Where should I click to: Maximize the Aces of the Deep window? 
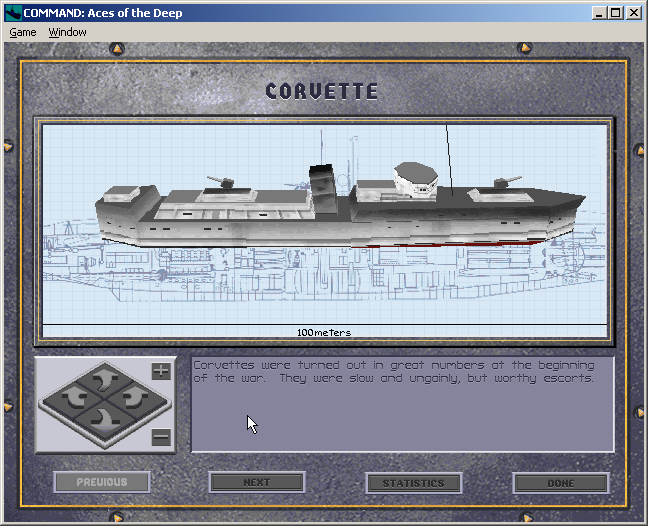[616, 13]
